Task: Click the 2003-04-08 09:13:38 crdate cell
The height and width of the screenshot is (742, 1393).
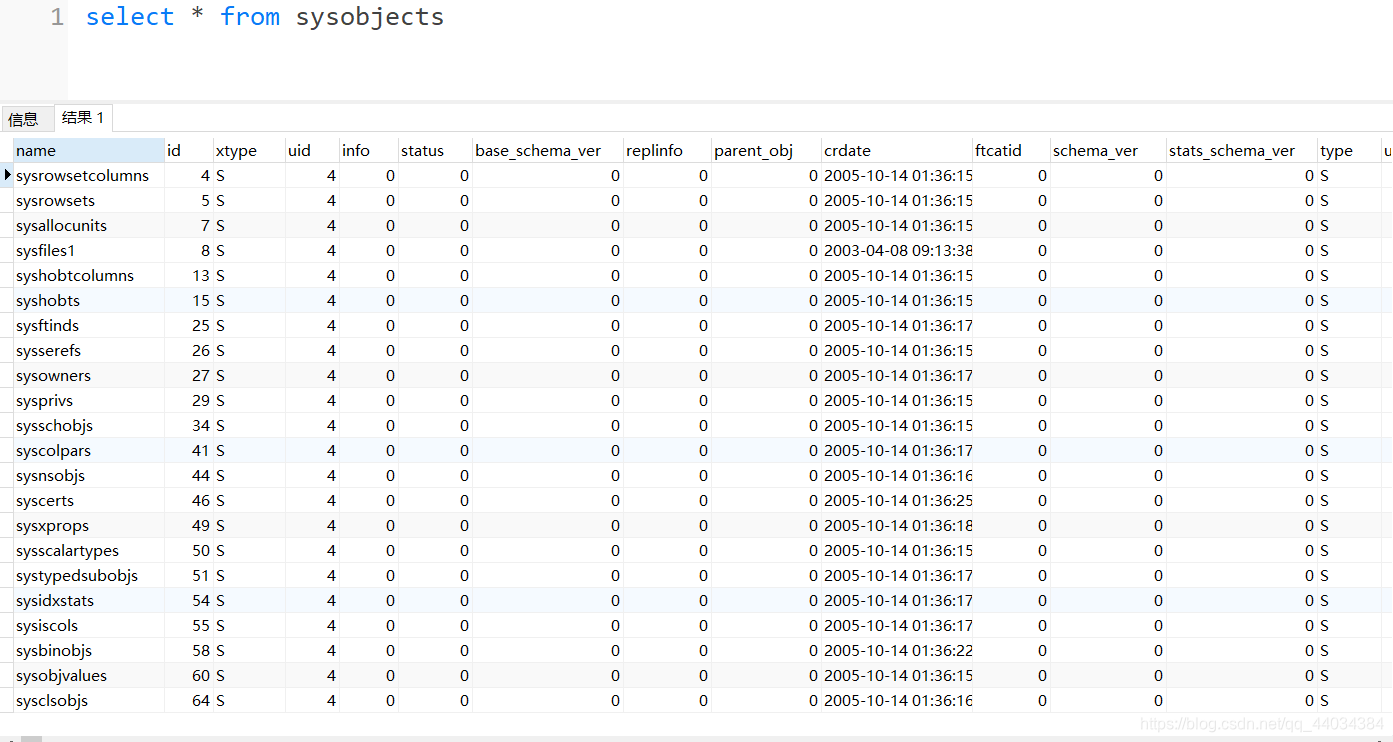Action: 897,250
